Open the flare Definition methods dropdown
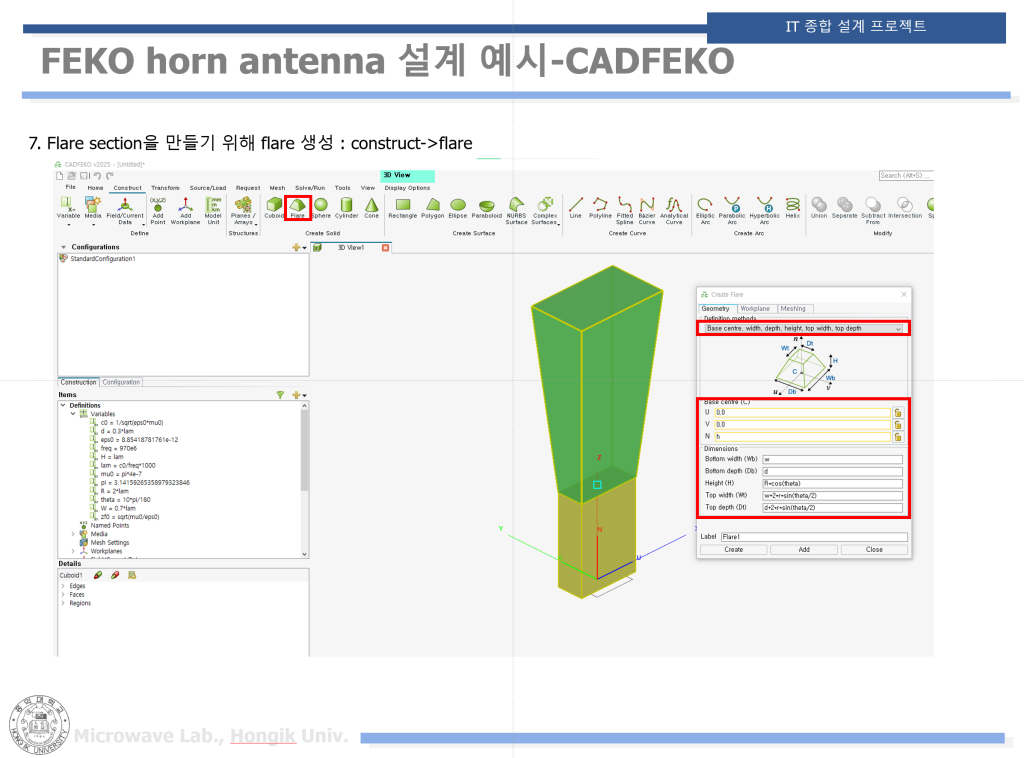This screenshot has height=758, width=1024. click(x=803, y=328)
